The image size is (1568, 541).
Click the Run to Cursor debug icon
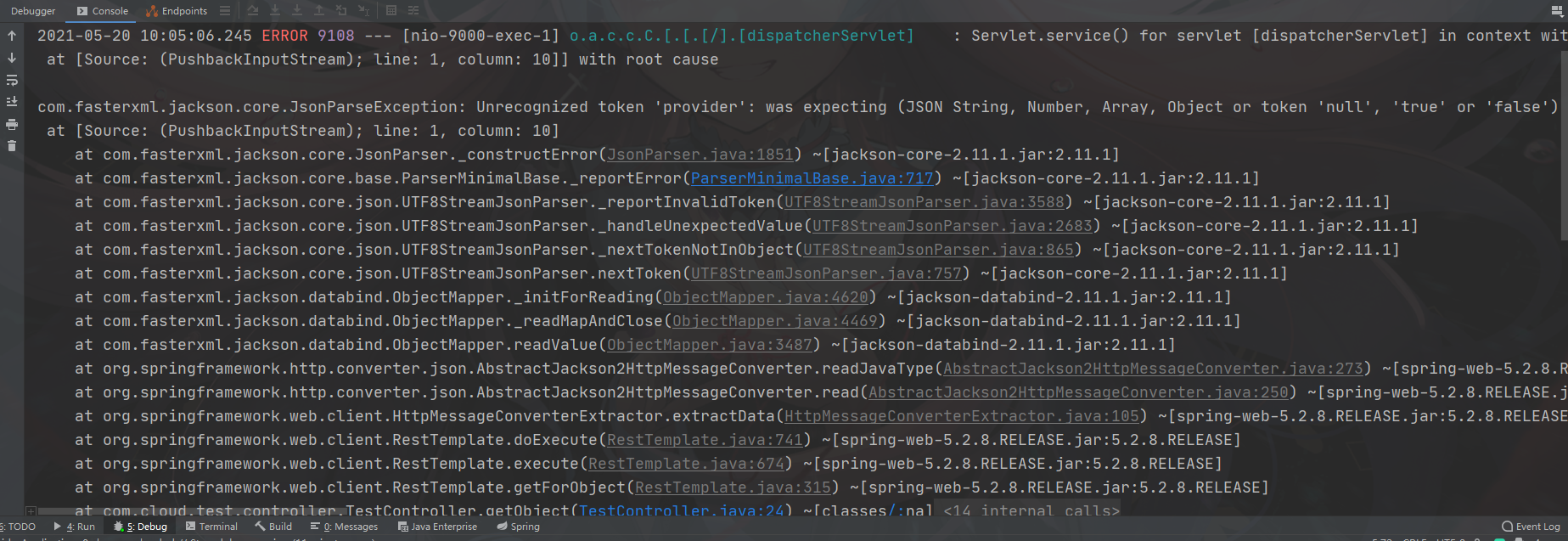363,10
